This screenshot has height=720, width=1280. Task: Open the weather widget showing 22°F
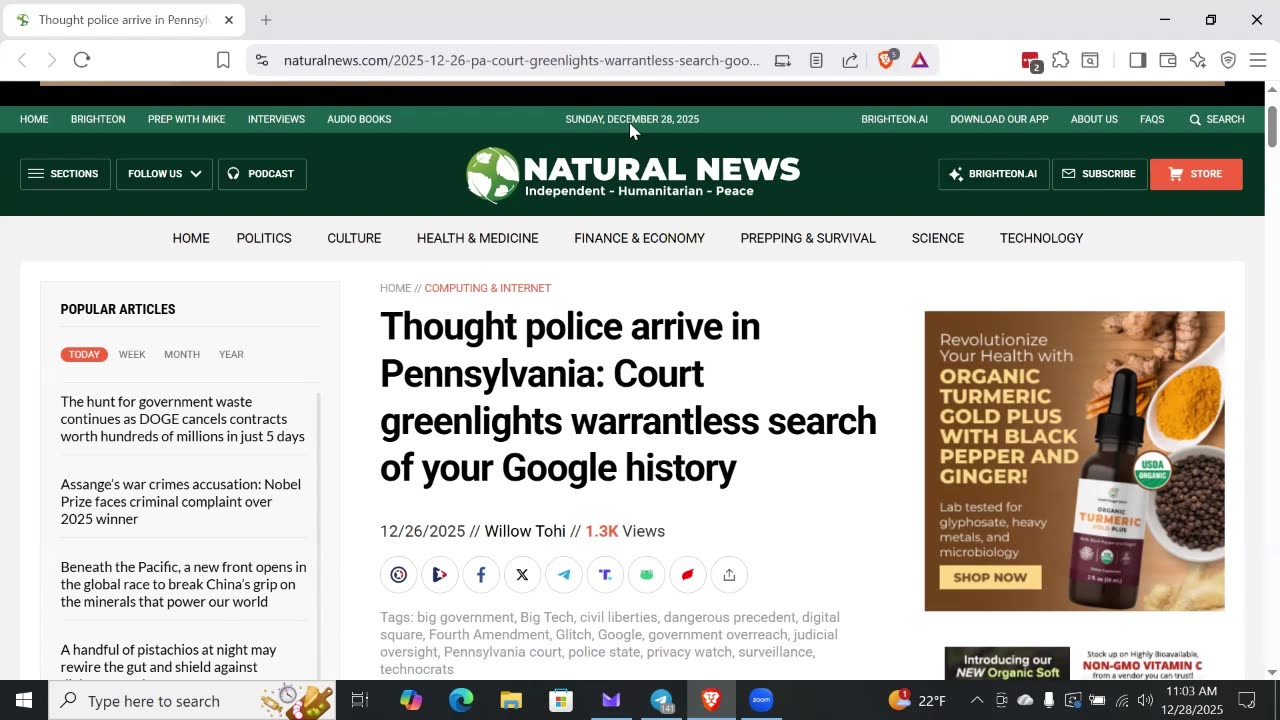click(917, 700)
